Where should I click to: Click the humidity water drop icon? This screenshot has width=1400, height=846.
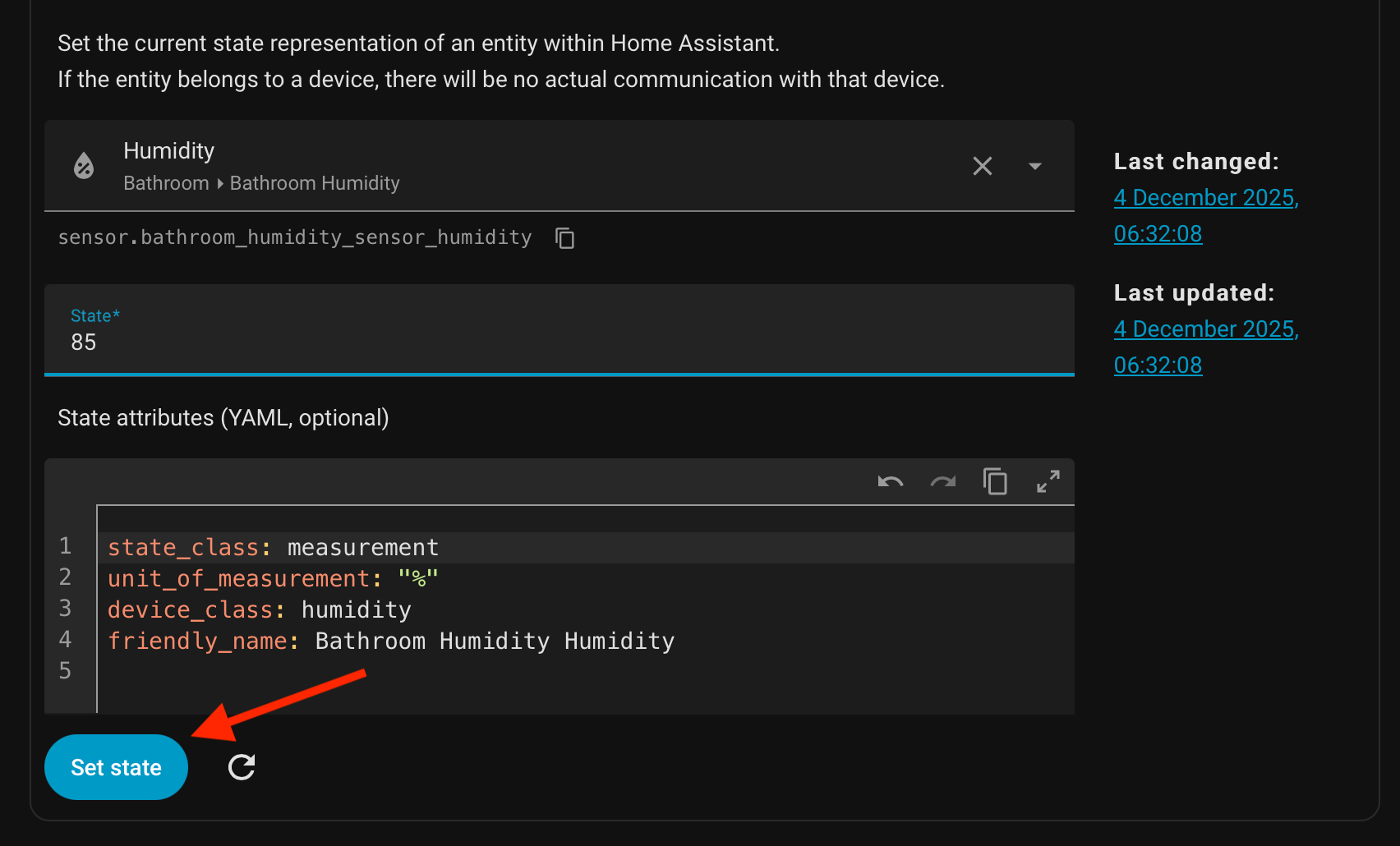click(x=84, y=166)
